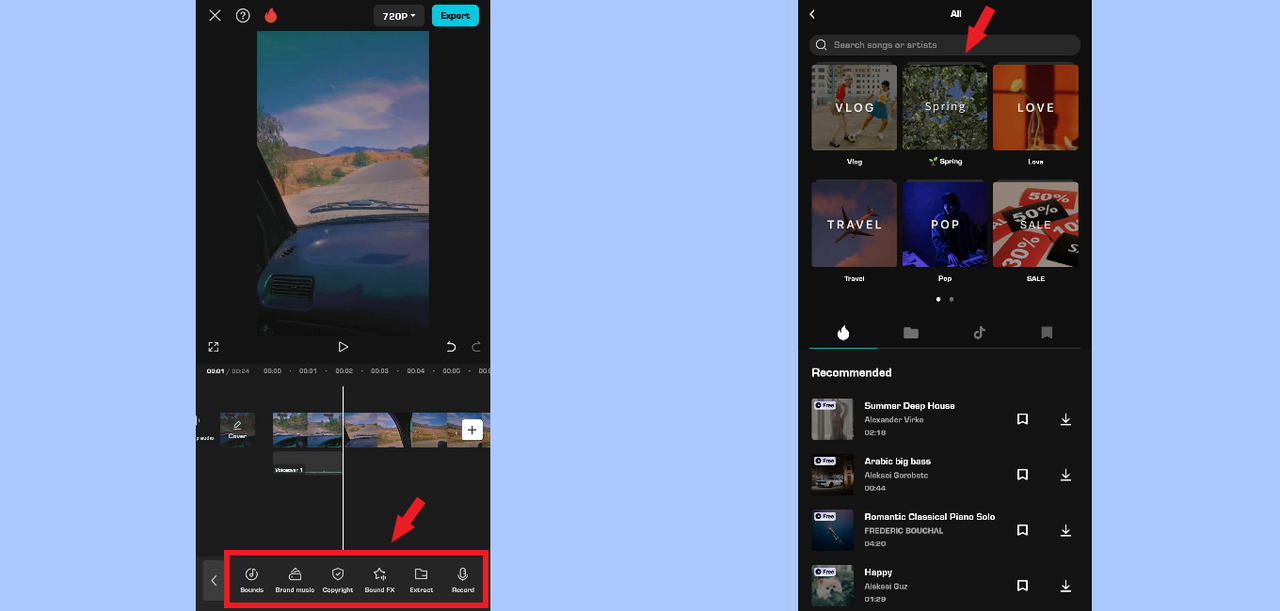Open the Sounds tool
This screenshot has height=611, width=1280.
click(x=252, y=580)
